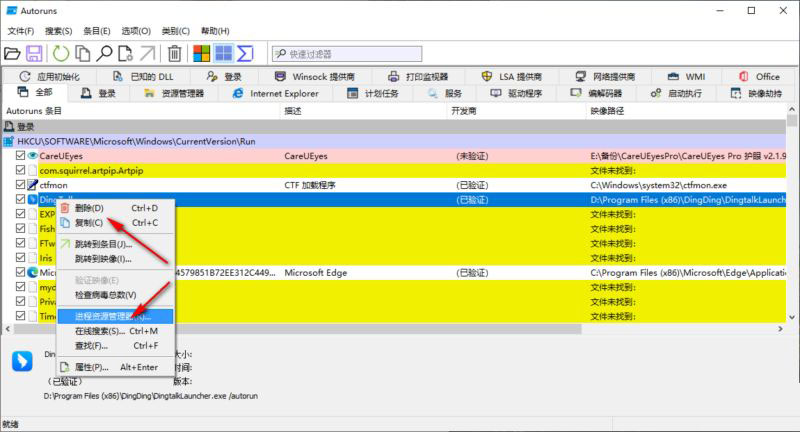Click the open file folder toolbar icon
The width and height of the screenshot is (800, 432).
click(x=12, y=54)
